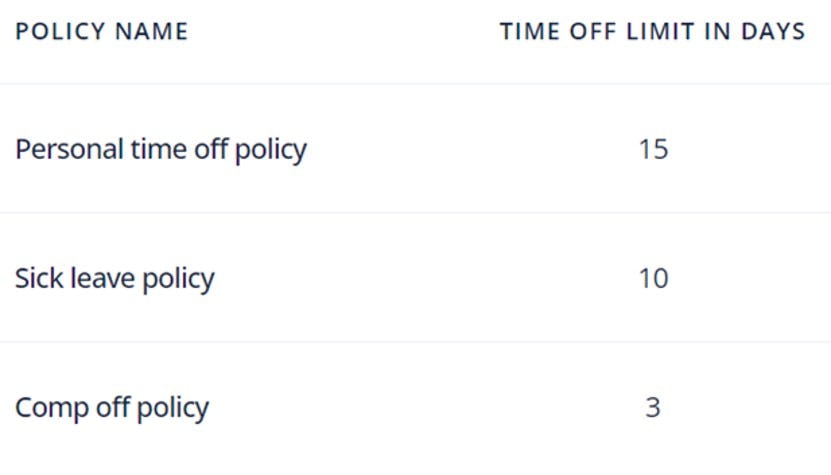
Task: Click the divider between Sick and Comp rows
Action: (415, 342)
